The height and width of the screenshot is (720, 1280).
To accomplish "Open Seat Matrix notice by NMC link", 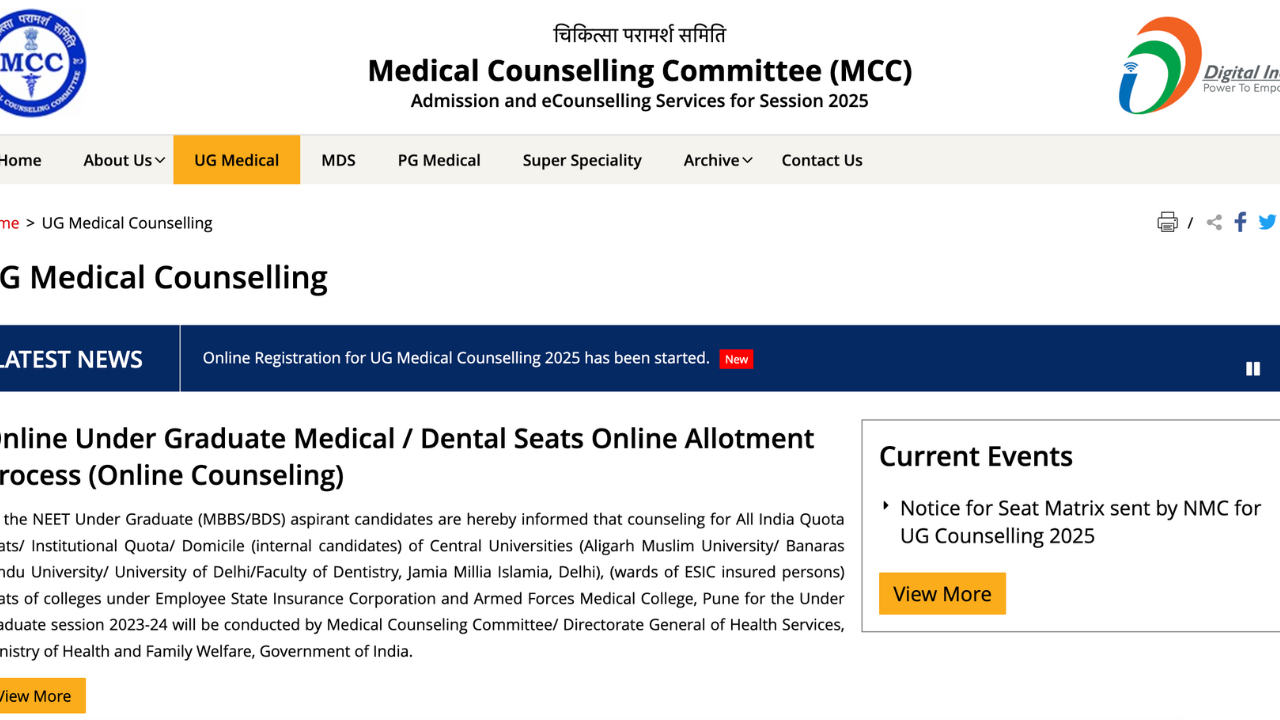I will 1080,522.
